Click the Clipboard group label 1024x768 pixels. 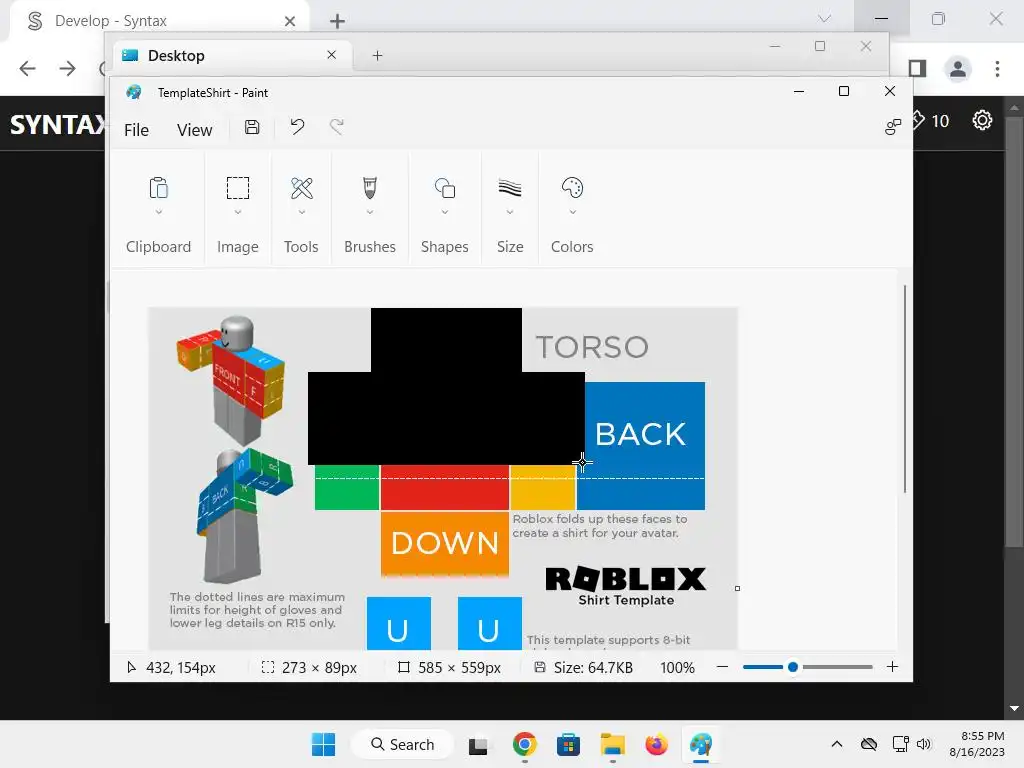tap(159, 247)
